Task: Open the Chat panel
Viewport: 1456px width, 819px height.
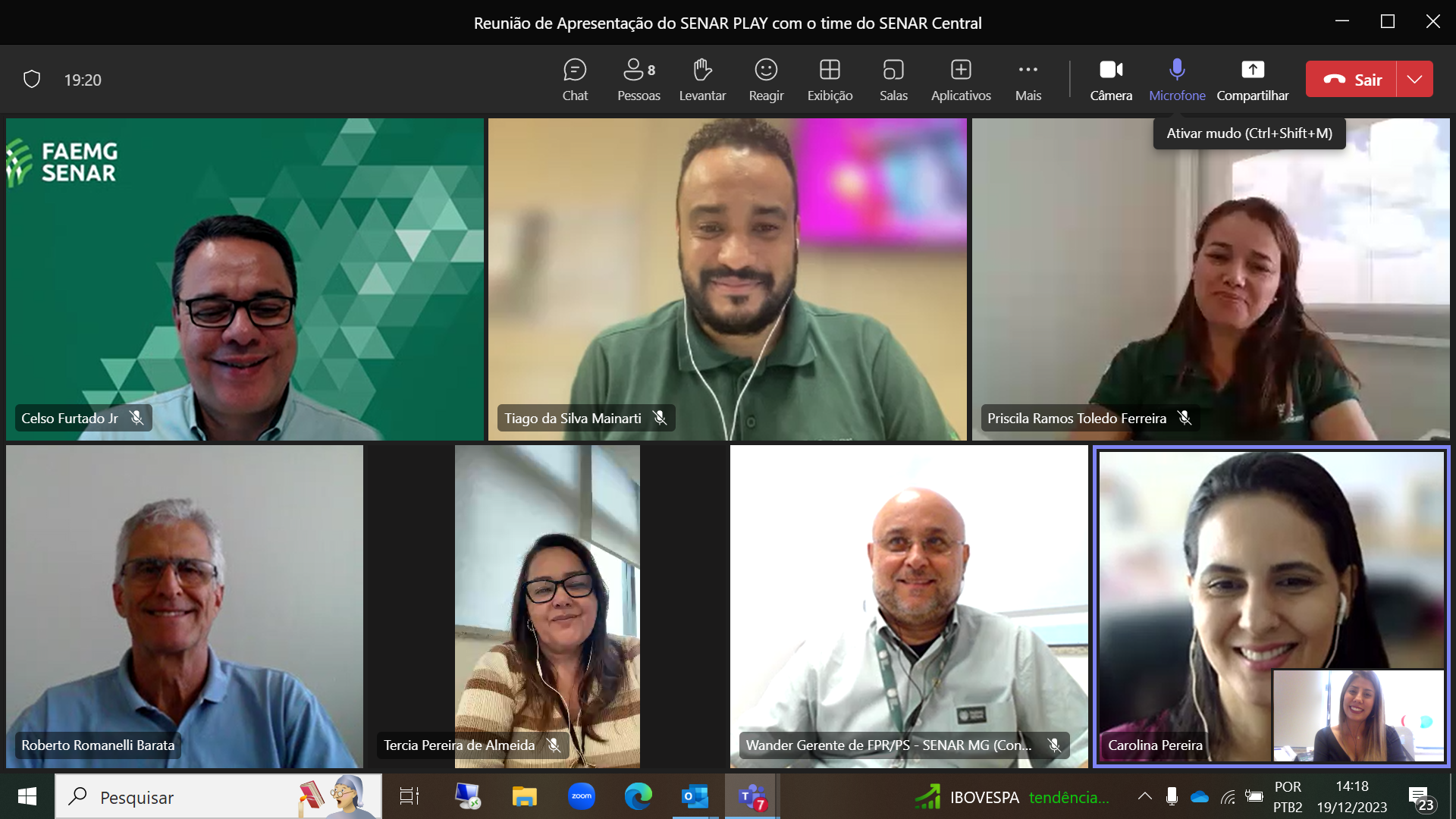Action: tap(575, 80)
